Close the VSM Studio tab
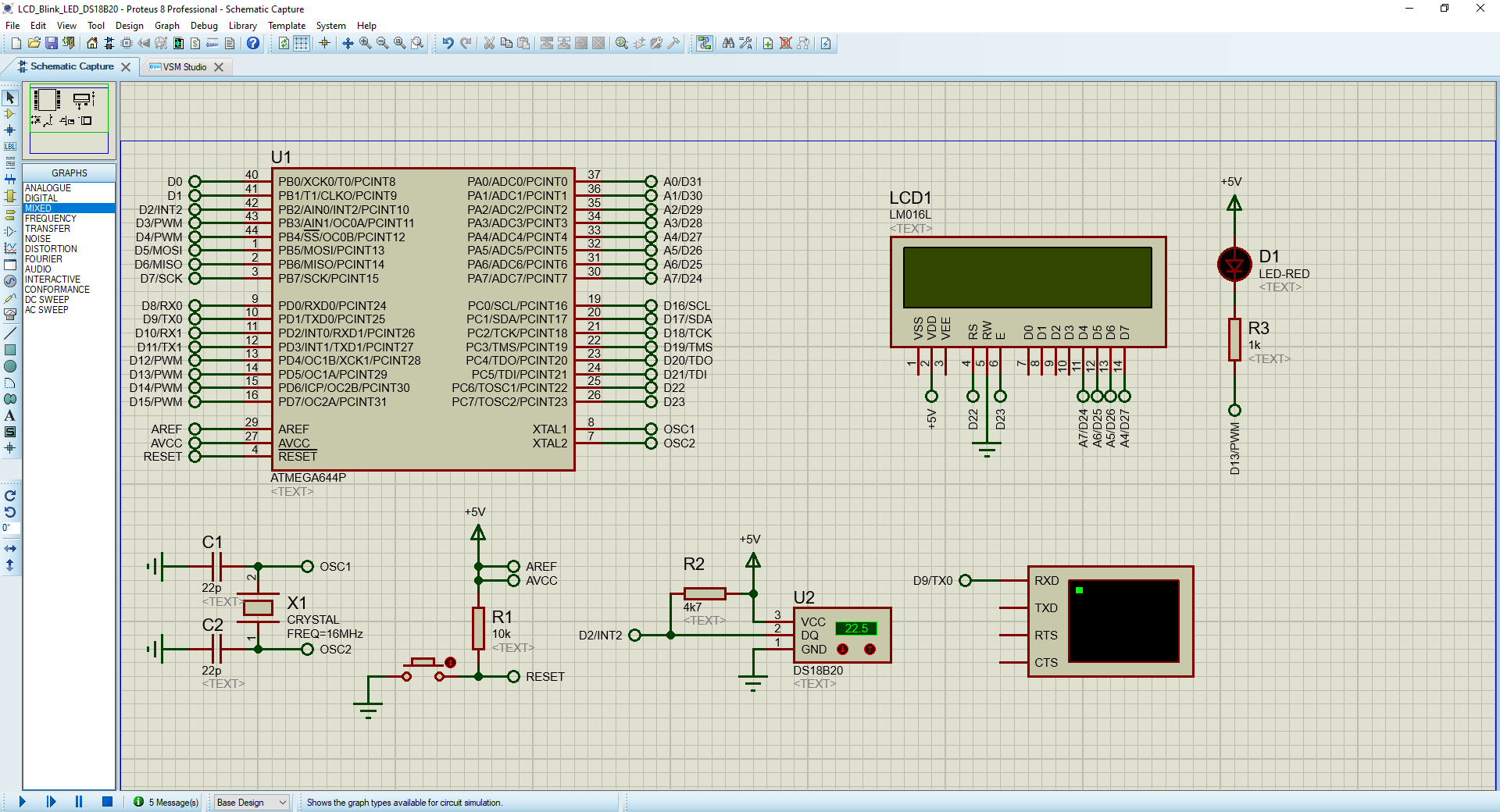This screenshot has width=1500, height=812. point(219,67)
